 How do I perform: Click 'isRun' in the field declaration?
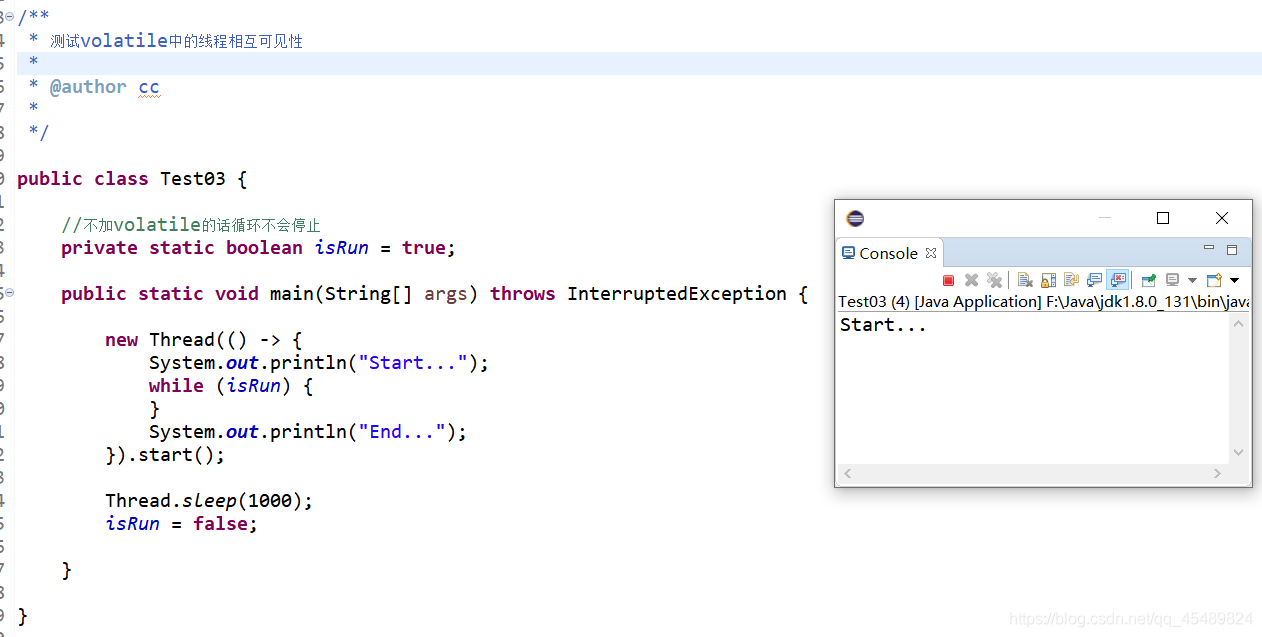tap(342, 248)
